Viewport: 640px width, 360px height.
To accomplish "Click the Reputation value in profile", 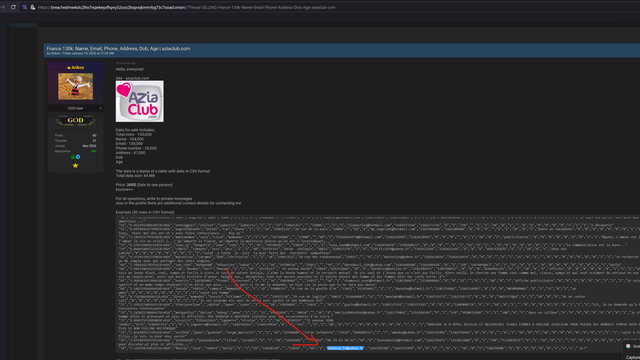I will tap(93, 151).
